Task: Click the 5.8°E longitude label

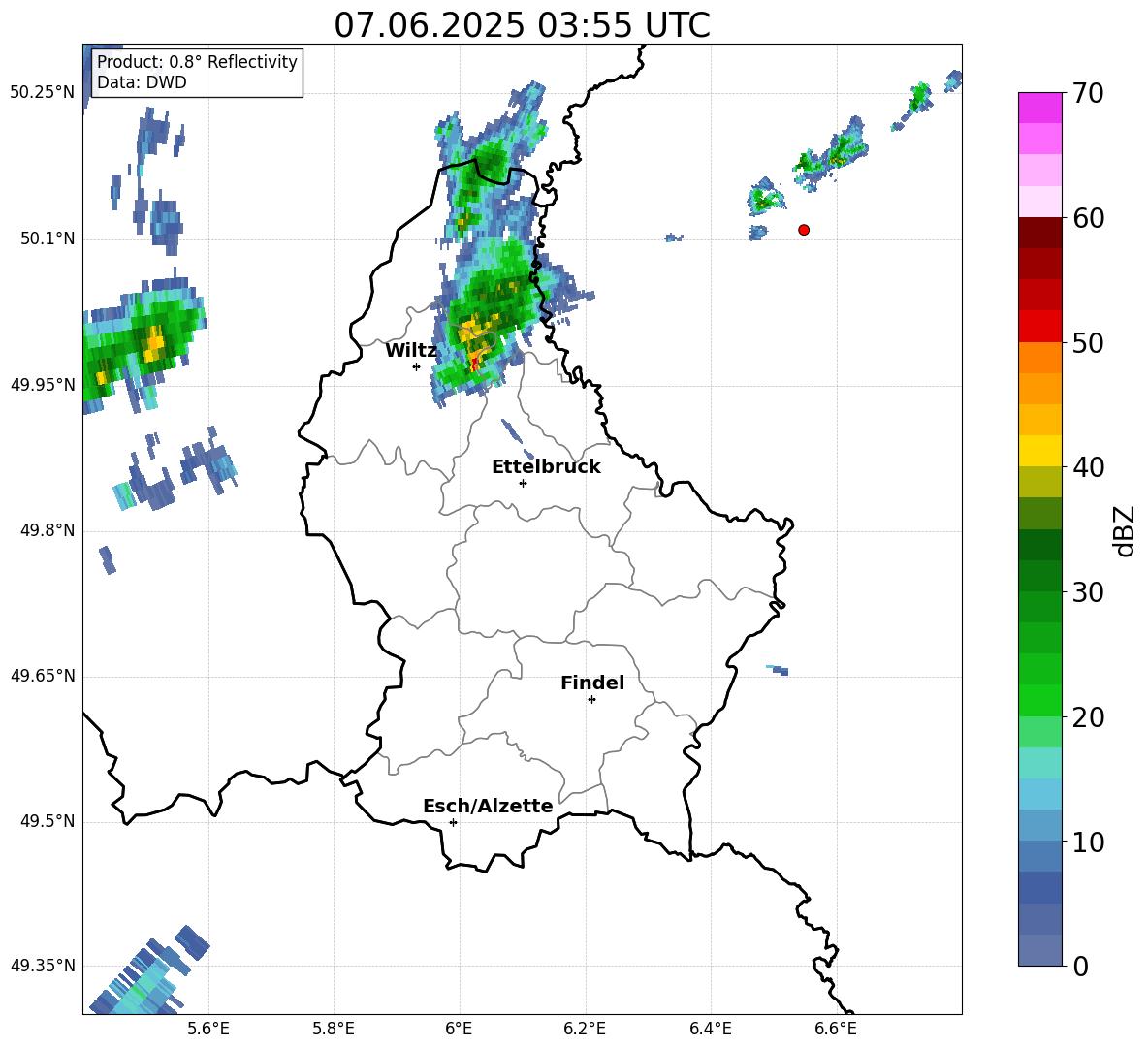Action: [x=334, y=1029]
